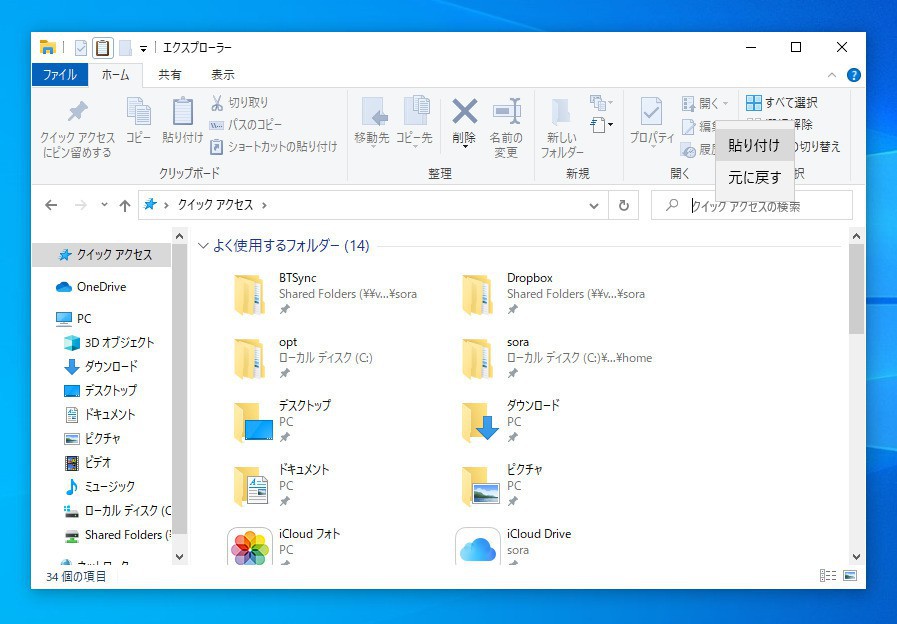The width and height of the screenshot is (897, 624).
Task: Go back with the left arrow
Action: click(51, 205)
